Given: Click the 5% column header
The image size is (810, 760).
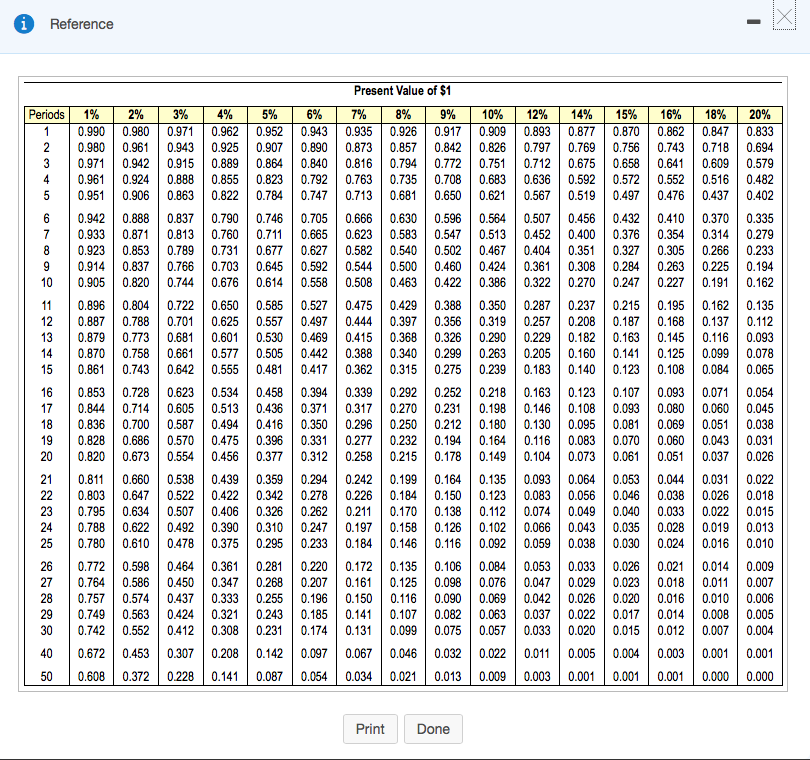Looking at the screenshot, I should [x=269, y=112].
